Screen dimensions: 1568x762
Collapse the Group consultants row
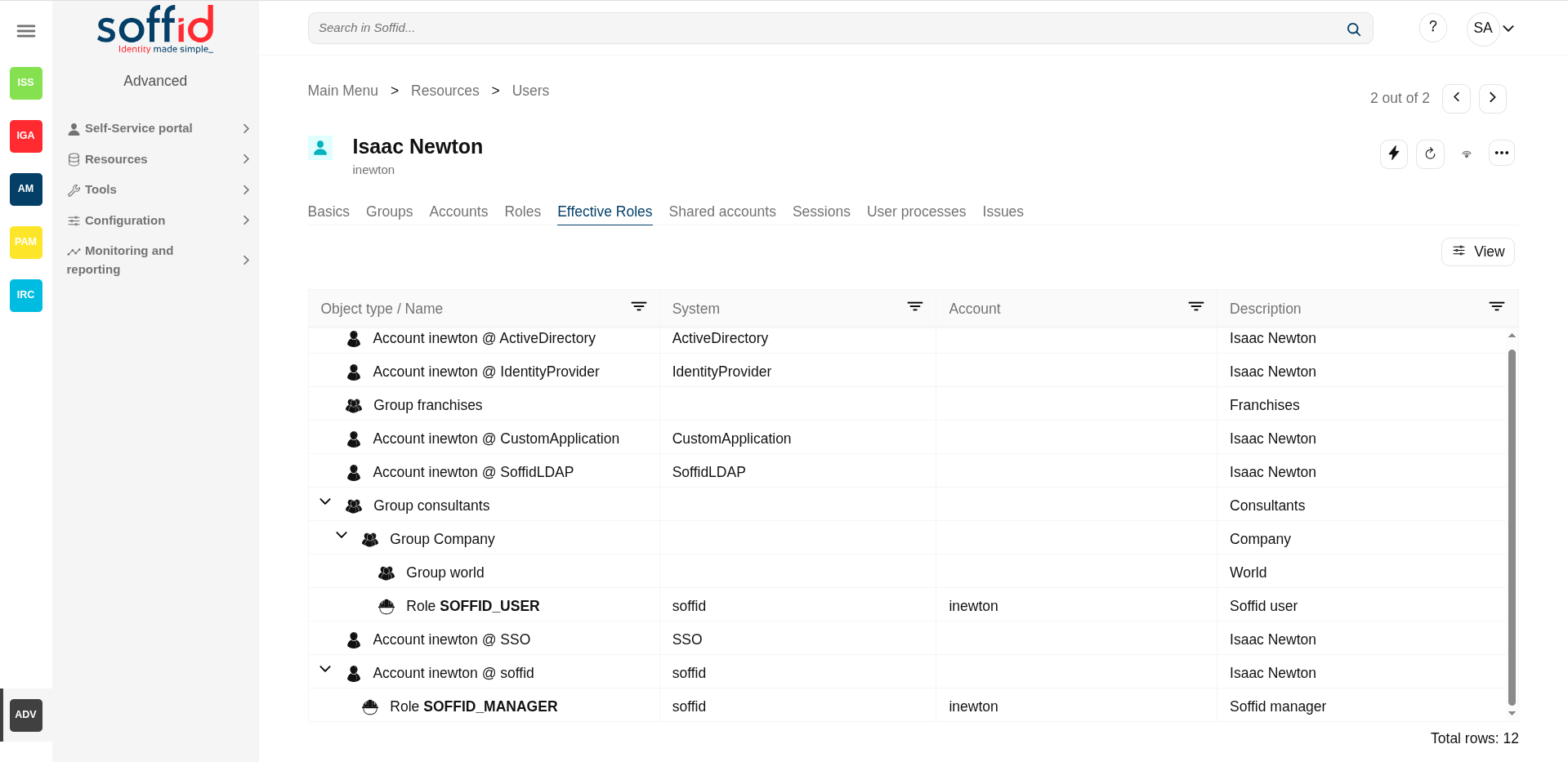(x=325, y=502)
